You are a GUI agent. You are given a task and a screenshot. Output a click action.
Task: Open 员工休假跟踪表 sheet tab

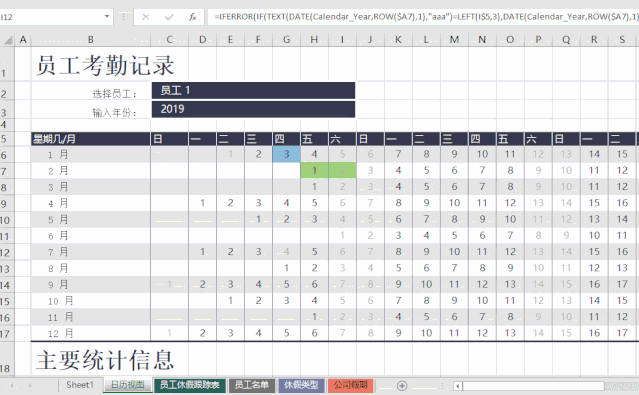189,385
